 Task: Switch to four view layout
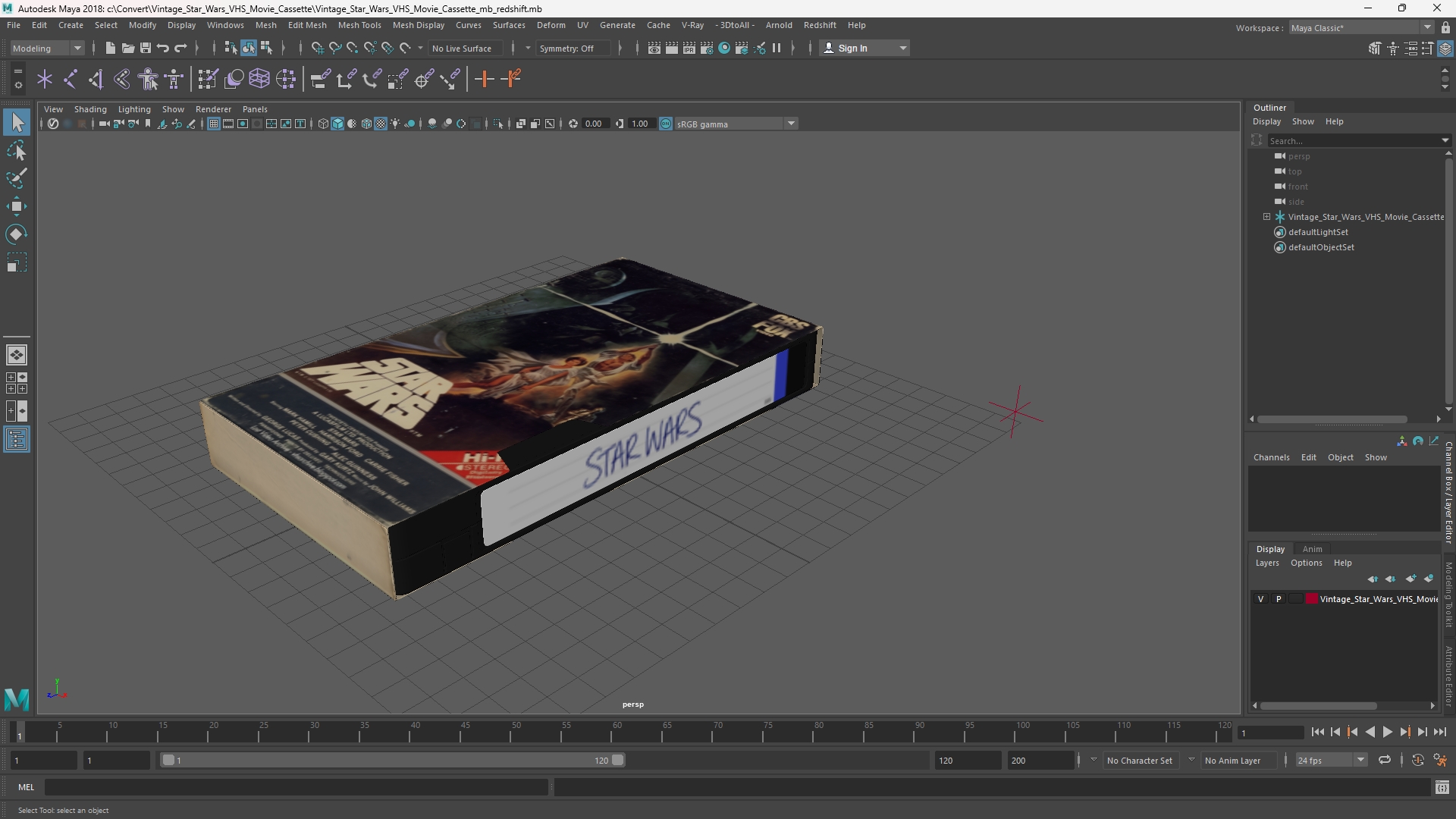coord(17,383)
